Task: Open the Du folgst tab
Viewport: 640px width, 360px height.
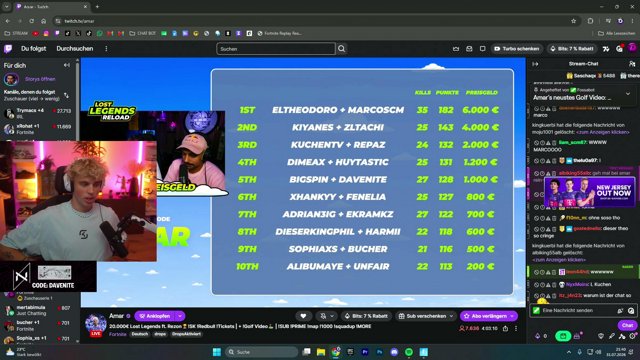Action: pyautogui.click(x=33, y=49)
